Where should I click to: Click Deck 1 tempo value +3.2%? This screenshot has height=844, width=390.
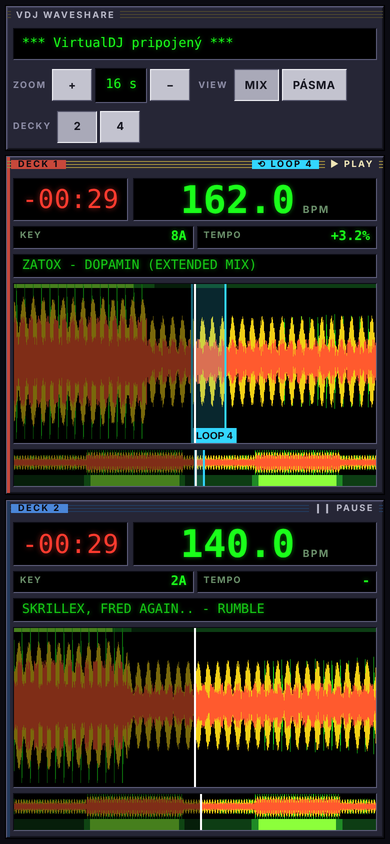tap(350, 236)
